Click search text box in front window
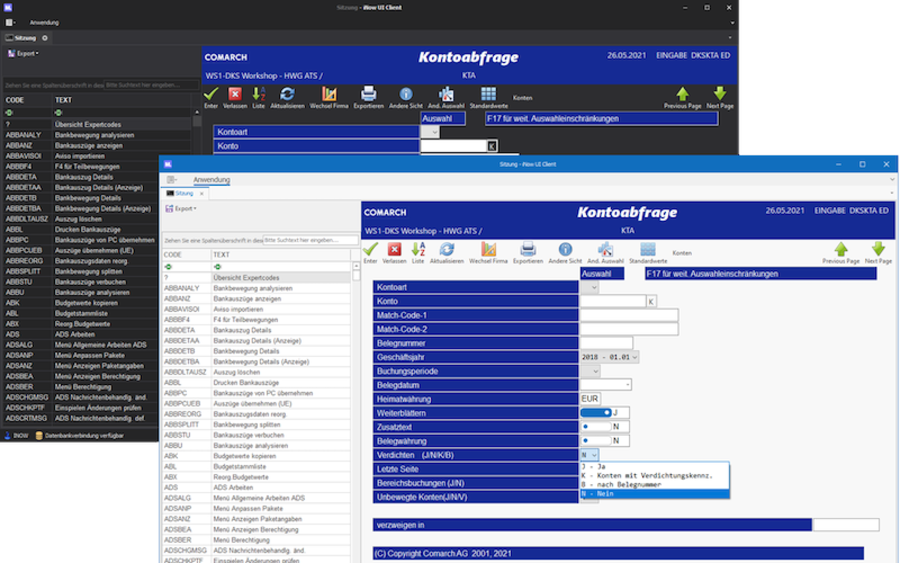 (x=310, y=240)
